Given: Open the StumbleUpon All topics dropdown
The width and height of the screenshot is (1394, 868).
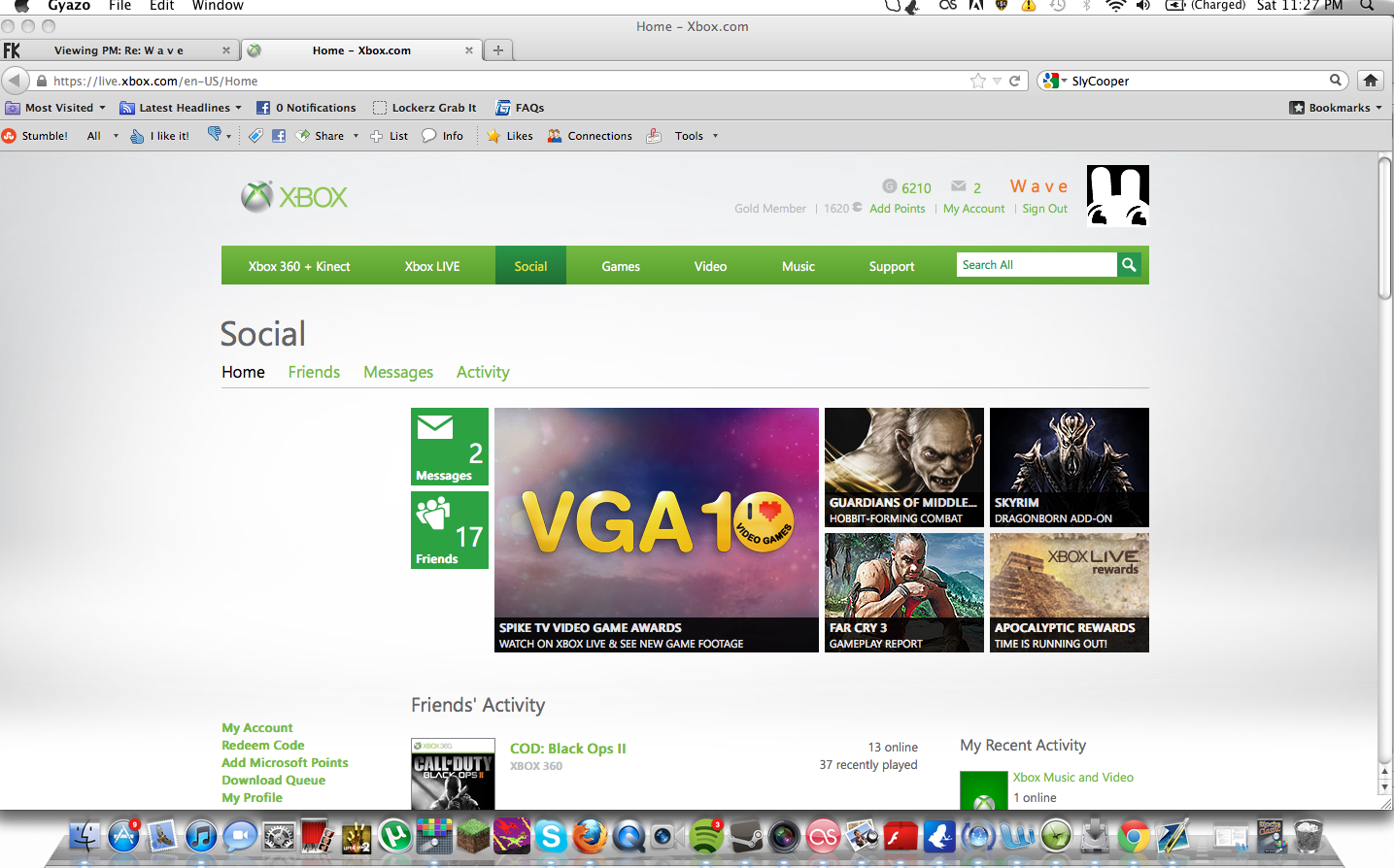Looking at the screenshot, I should point(102,136).
